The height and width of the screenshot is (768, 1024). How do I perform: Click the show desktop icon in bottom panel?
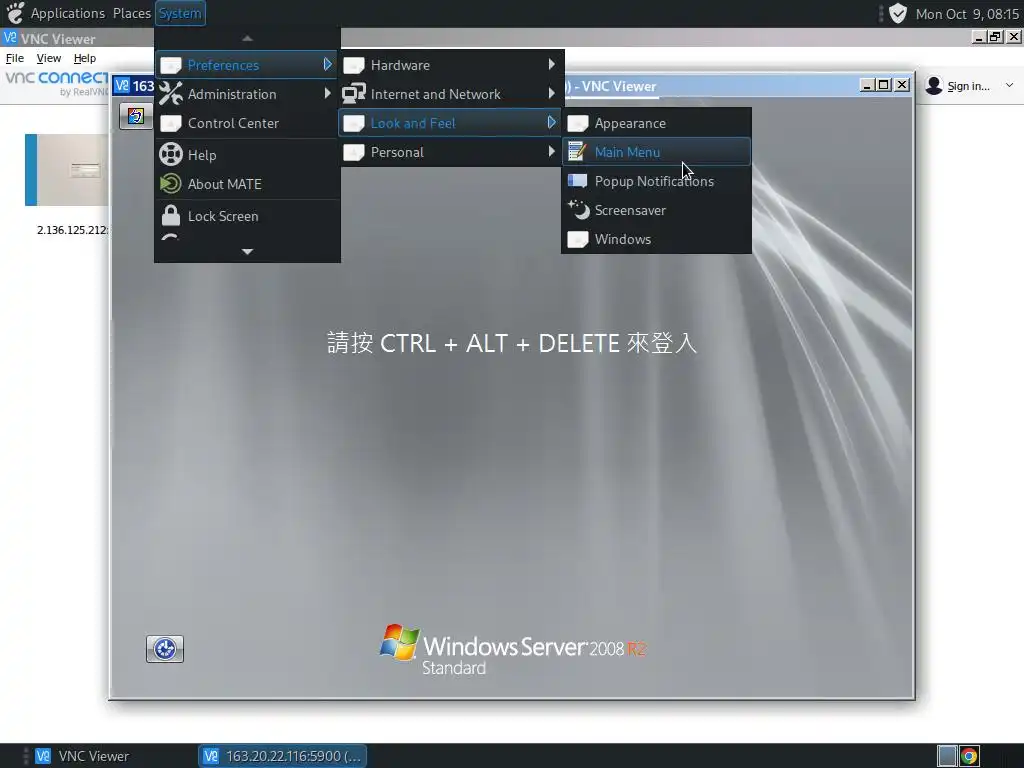(947, 756)
